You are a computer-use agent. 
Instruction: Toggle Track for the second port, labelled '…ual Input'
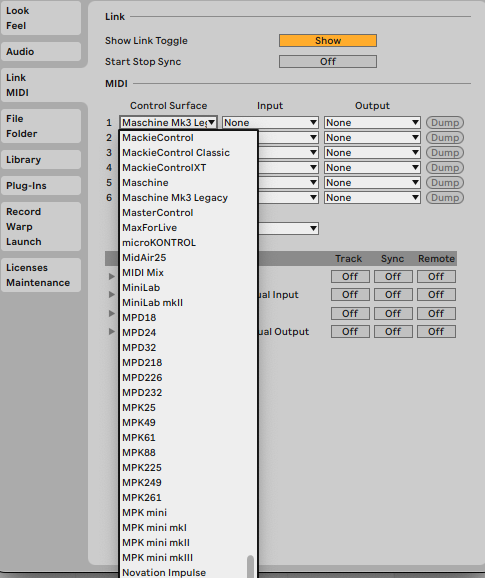tap(350, 295)
